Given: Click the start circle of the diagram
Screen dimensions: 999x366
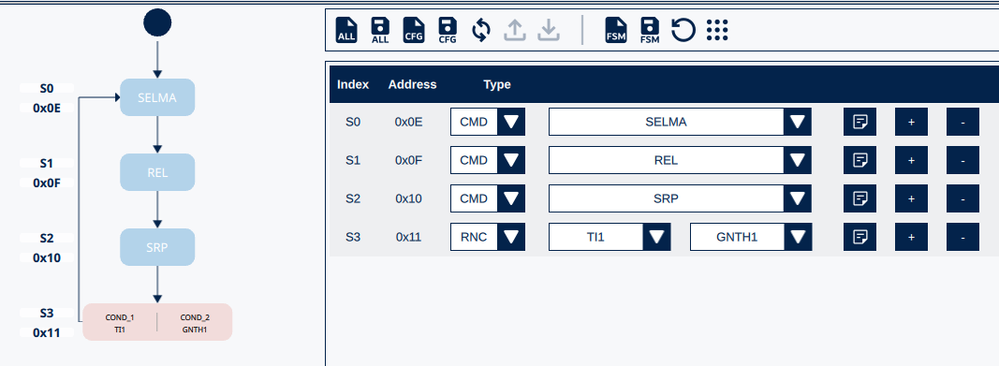Looking at the screenshot, I should 157,22.
